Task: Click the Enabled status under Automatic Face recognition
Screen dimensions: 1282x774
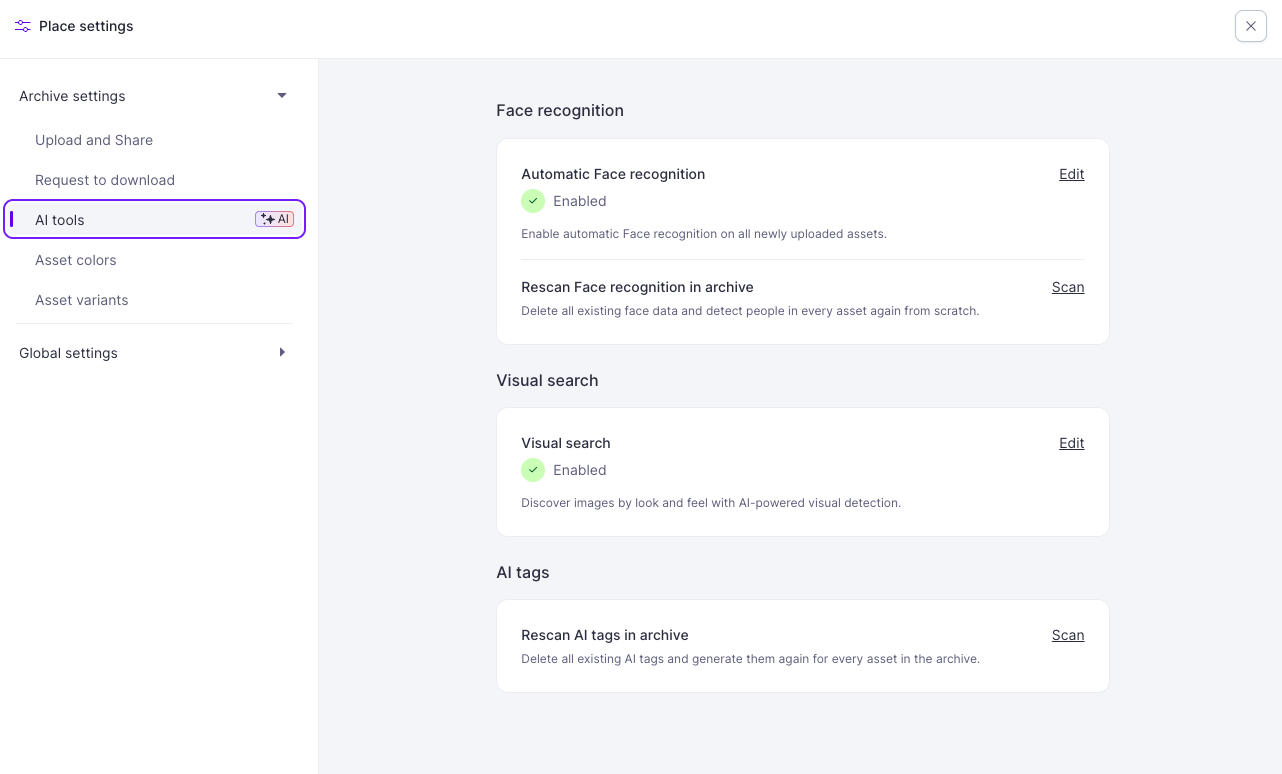Action: tap(580, 201)
